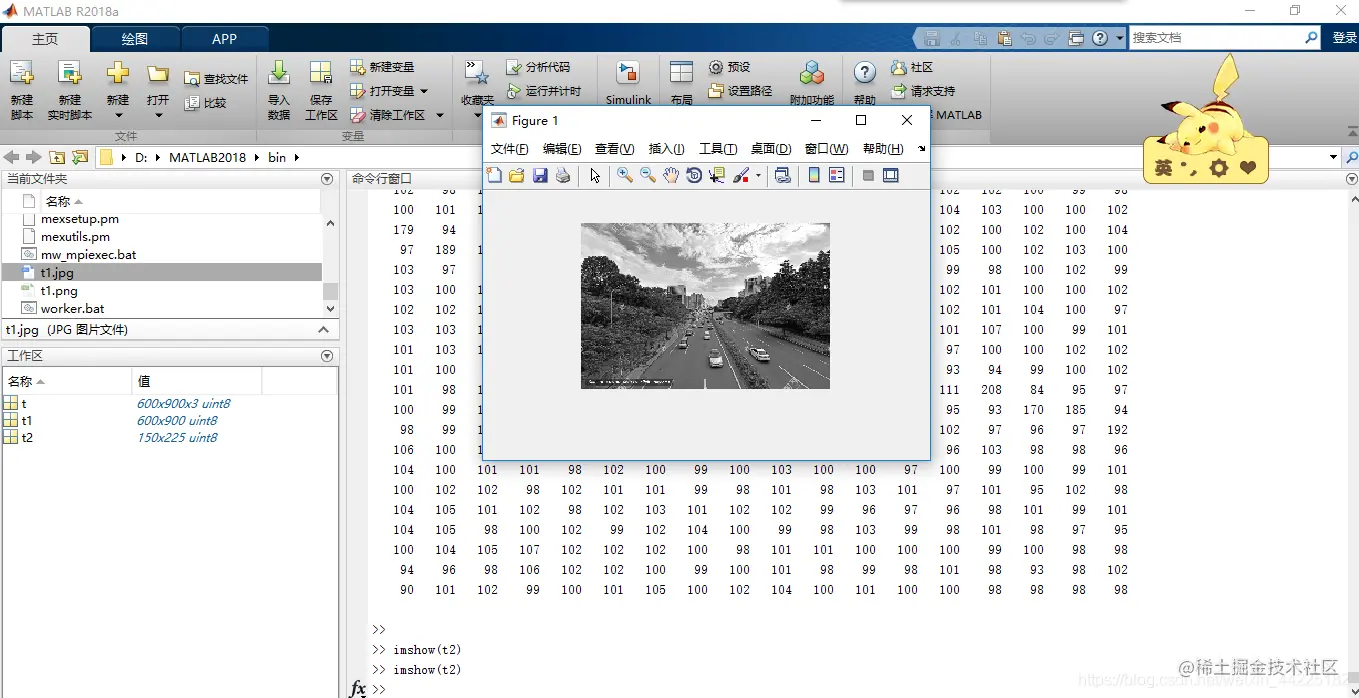
Task: Go up one folder level icon
Action: click(x=57, y=157)
